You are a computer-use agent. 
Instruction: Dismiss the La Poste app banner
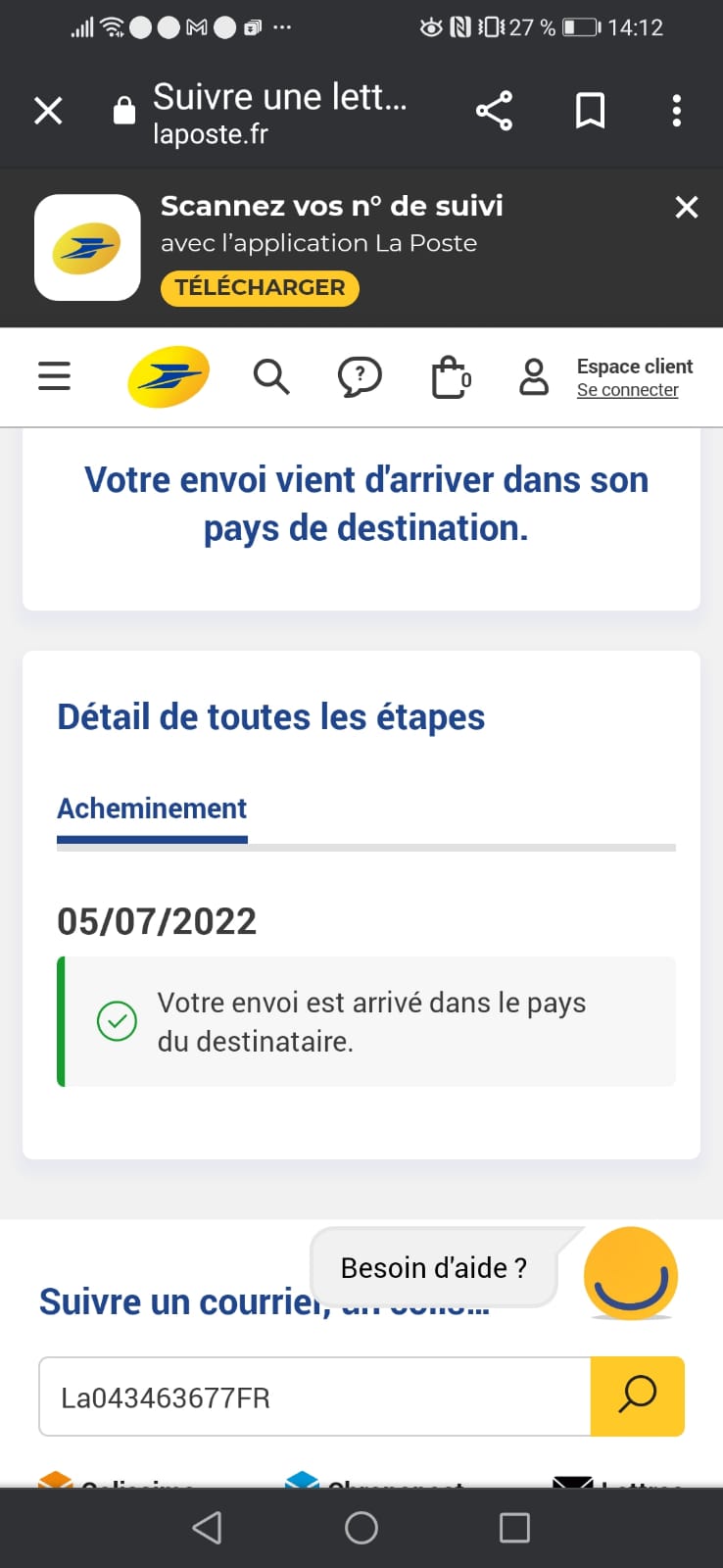(x=687, y=207)
